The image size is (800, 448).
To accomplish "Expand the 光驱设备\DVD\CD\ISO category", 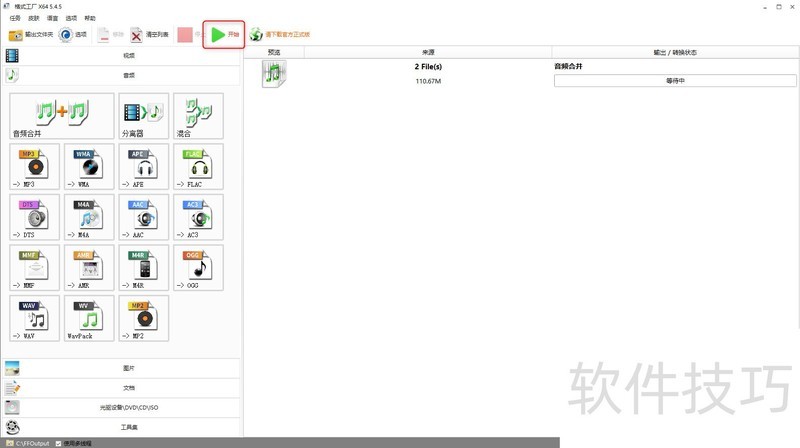I will pyautogui.click(x=121, y=408).
